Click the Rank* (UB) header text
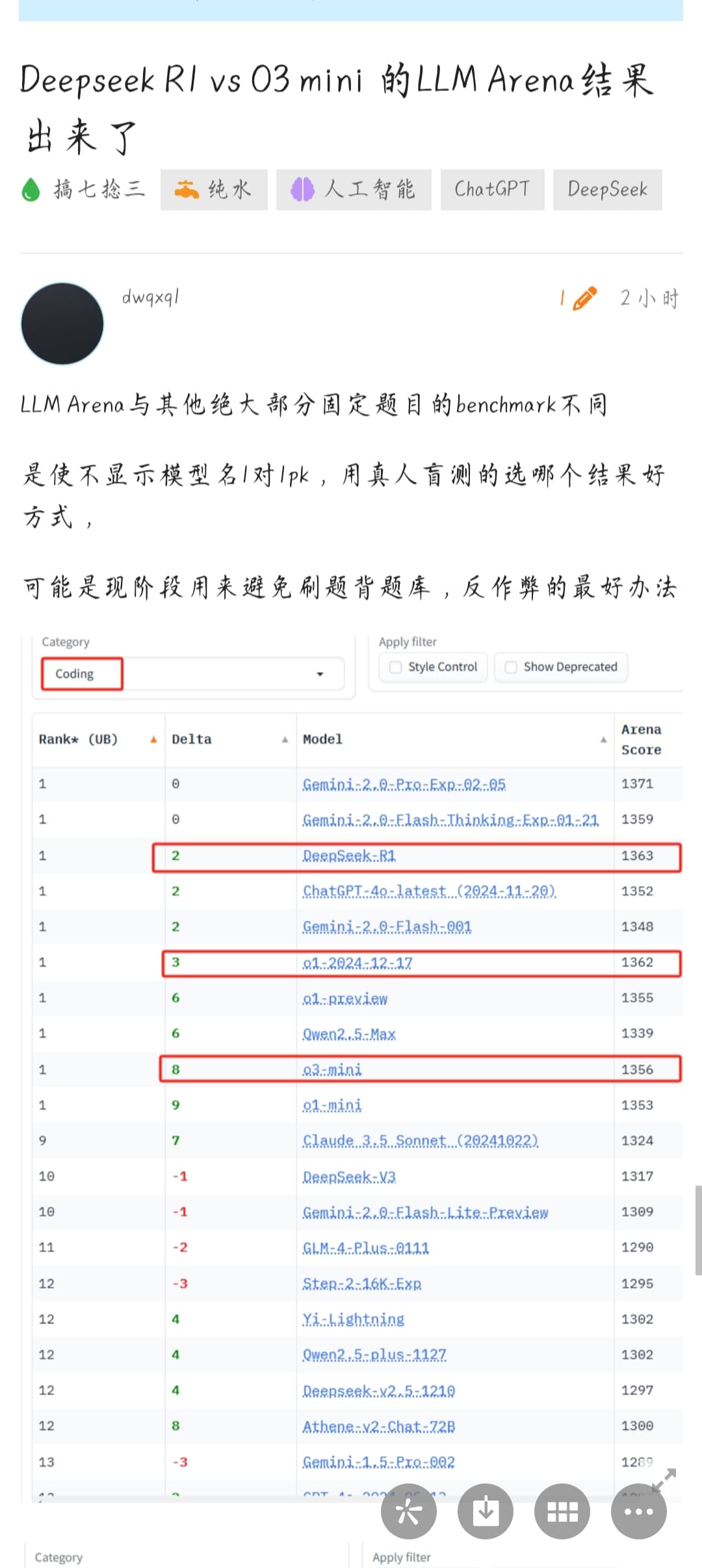This screenshot has width=702, height=1568. pyautogui.click(x=78, y=740)
